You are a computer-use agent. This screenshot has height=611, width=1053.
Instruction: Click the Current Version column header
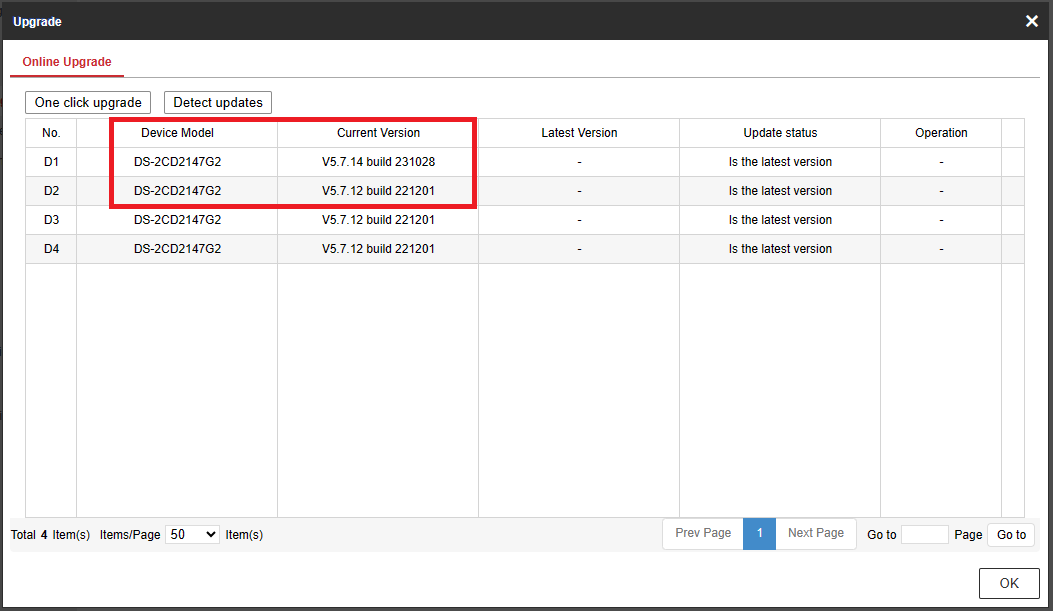point(378,133)
